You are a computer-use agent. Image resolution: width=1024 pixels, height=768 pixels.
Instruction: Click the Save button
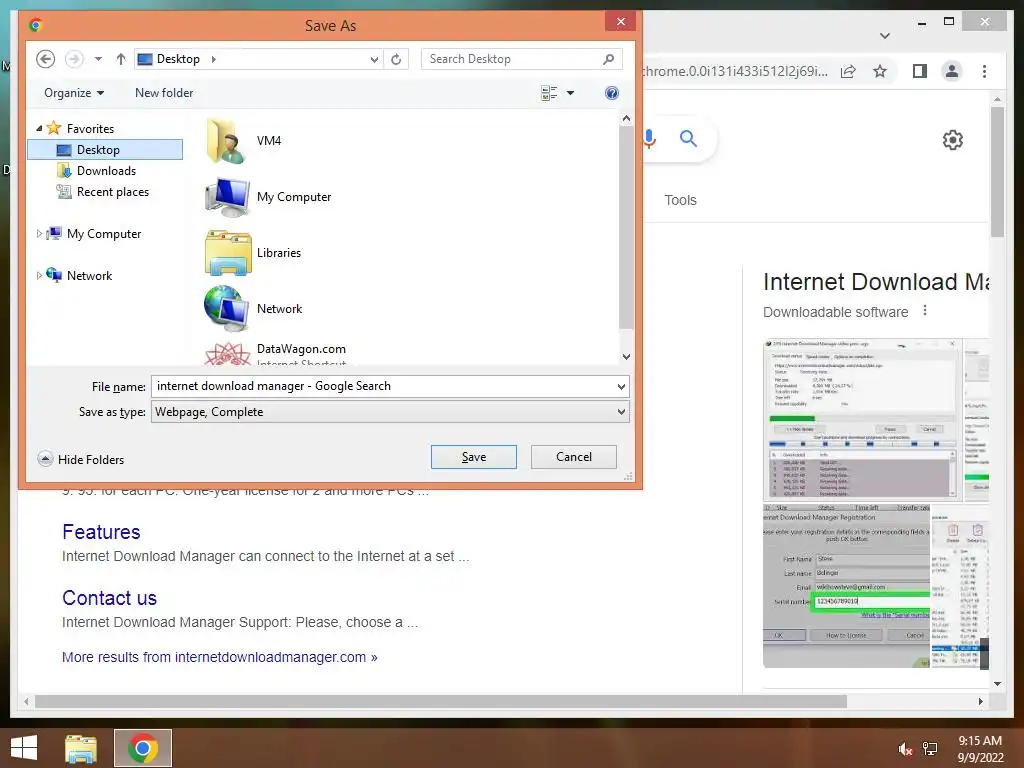[473, 456]
